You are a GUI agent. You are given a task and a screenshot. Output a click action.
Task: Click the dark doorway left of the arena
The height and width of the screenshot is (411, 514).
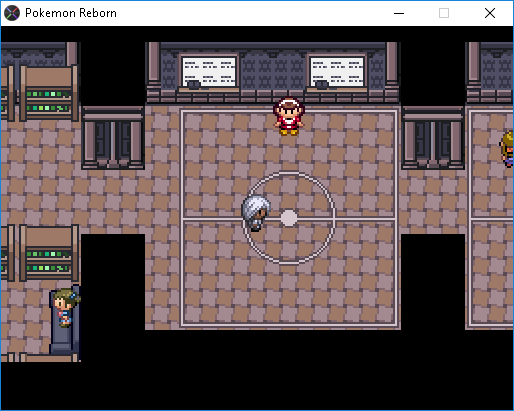[x=113, y=138]
